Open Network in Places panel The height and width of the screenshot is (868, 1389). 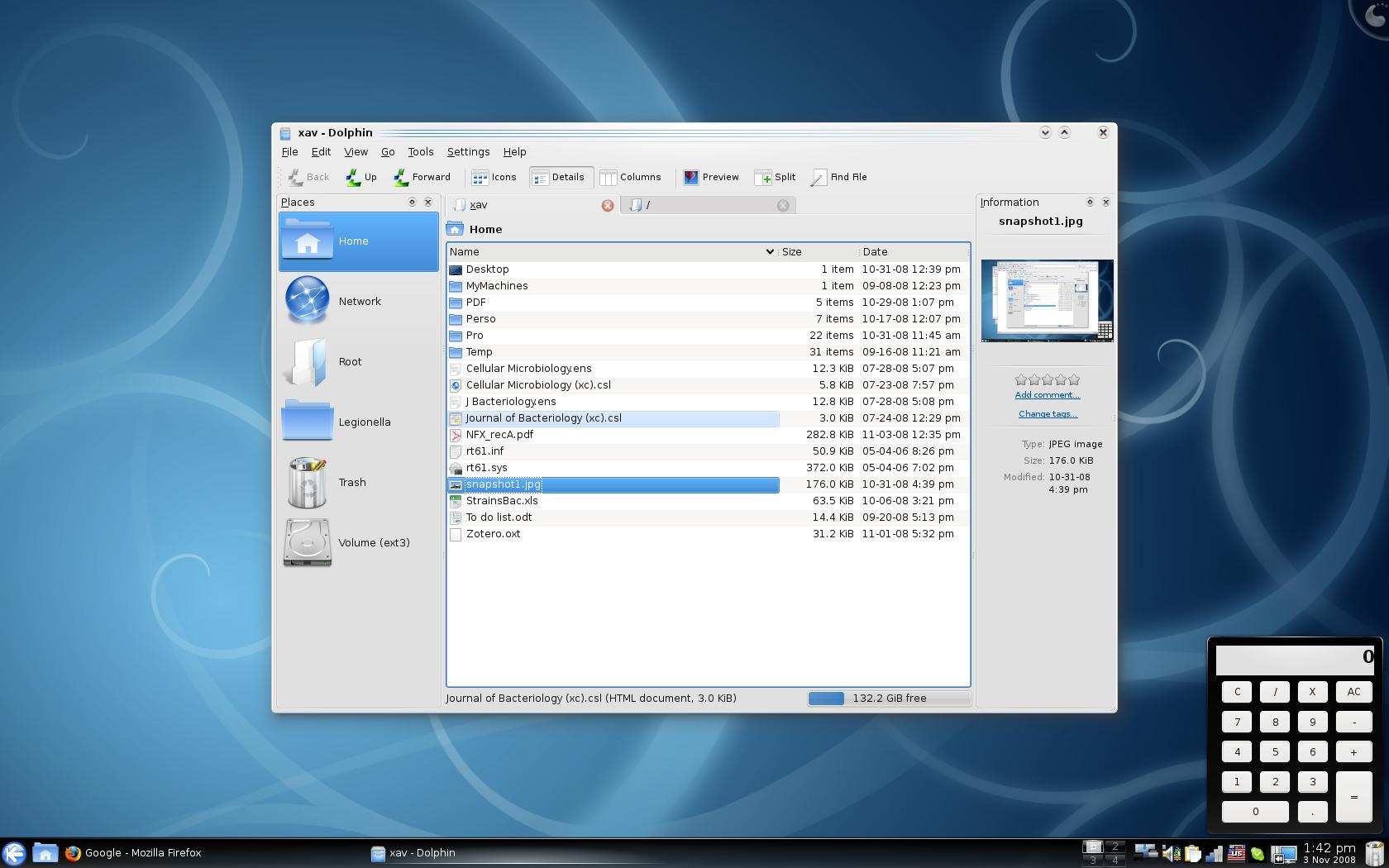358,301
